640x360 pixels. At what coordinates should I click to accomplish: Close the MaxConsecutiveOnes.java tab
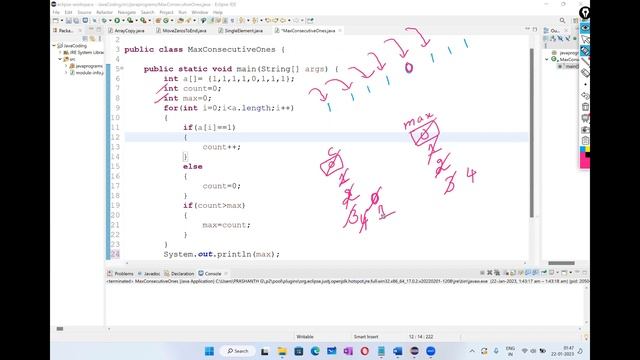pyautogui.click(x=340, y=31)
